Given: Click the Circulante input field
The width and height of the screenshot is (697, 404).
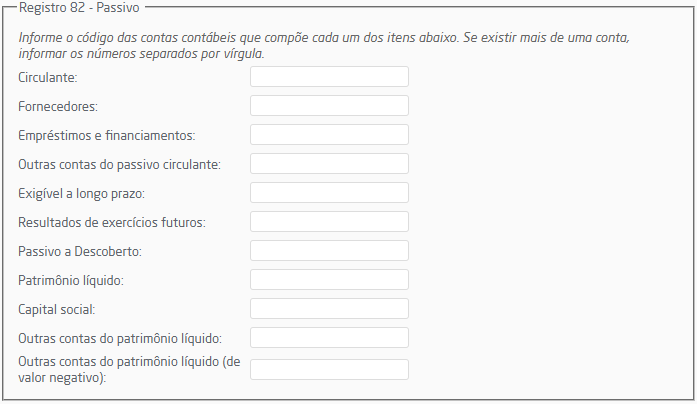Looking at the screenshot, I should pyautogui.click(x=329, y=77).
